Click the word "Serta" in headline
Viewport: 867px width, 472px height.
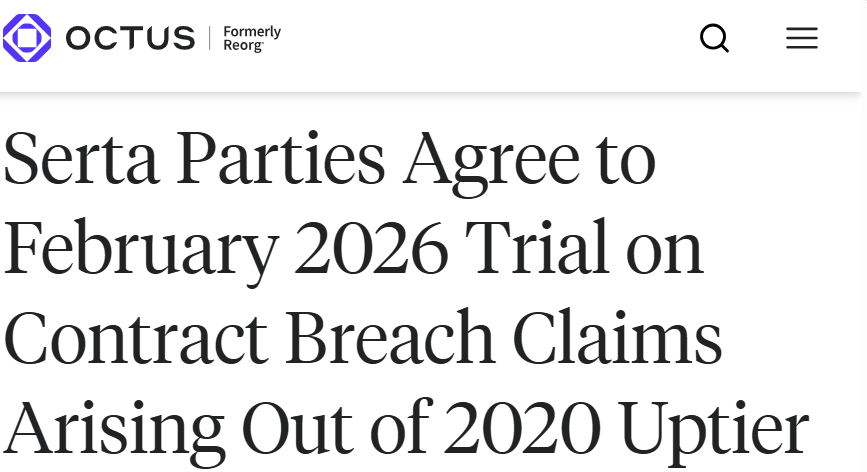click(x=82, y=158)
